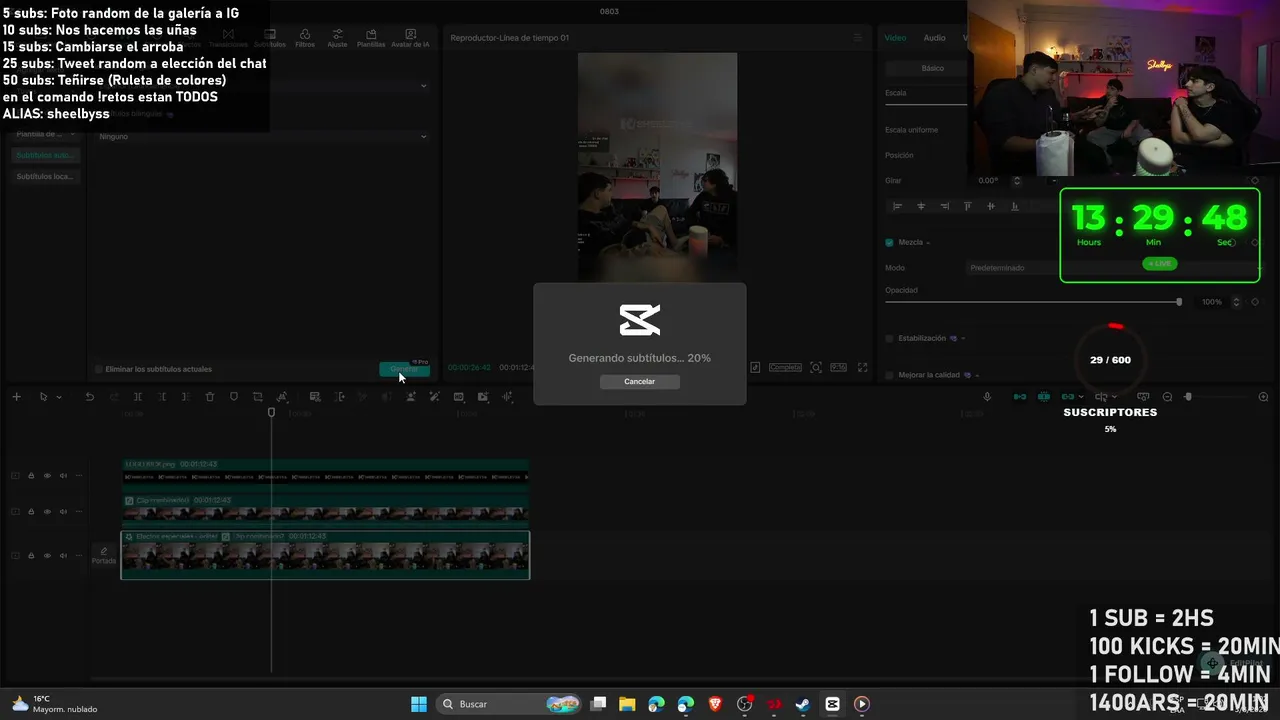Select the pointer selection tool

(x=43, y=397)
